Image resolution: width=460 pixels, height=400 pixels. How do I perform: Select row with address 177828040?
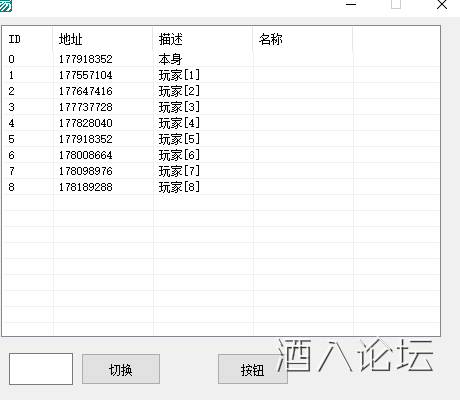[221, 123]
